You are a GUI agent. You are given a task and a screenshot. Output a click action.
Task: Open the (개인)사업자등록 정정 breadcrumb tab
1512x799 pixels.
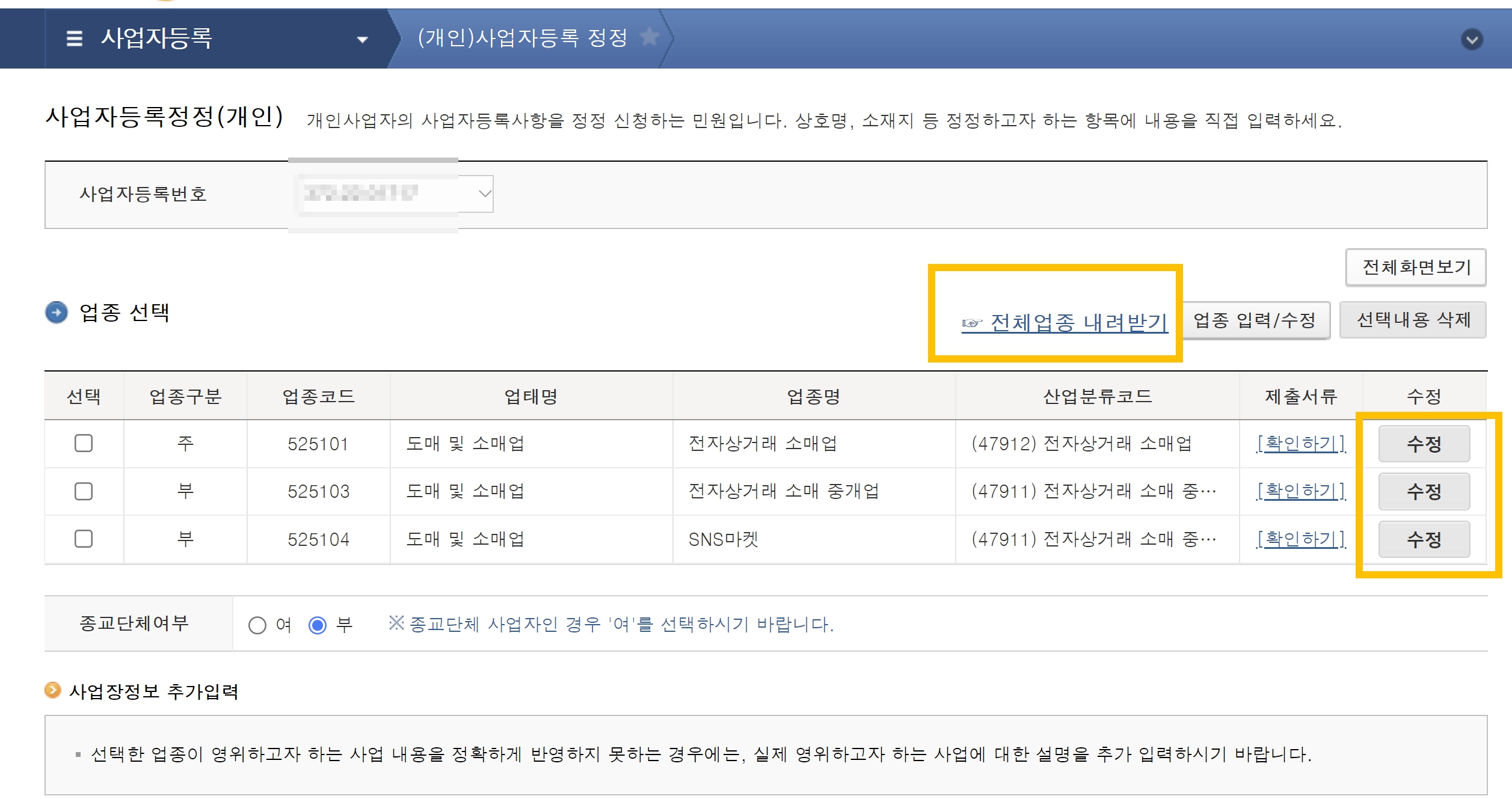point(522,38)
